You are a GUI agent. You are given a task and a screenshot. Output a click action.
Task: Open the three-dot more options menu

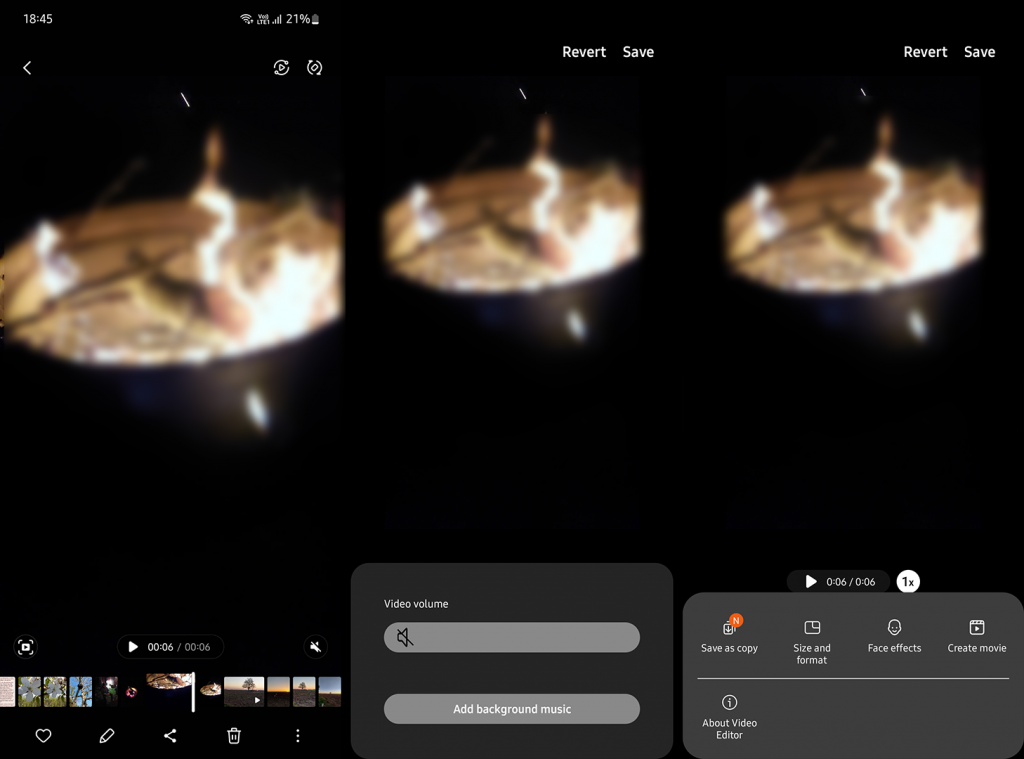297,736
